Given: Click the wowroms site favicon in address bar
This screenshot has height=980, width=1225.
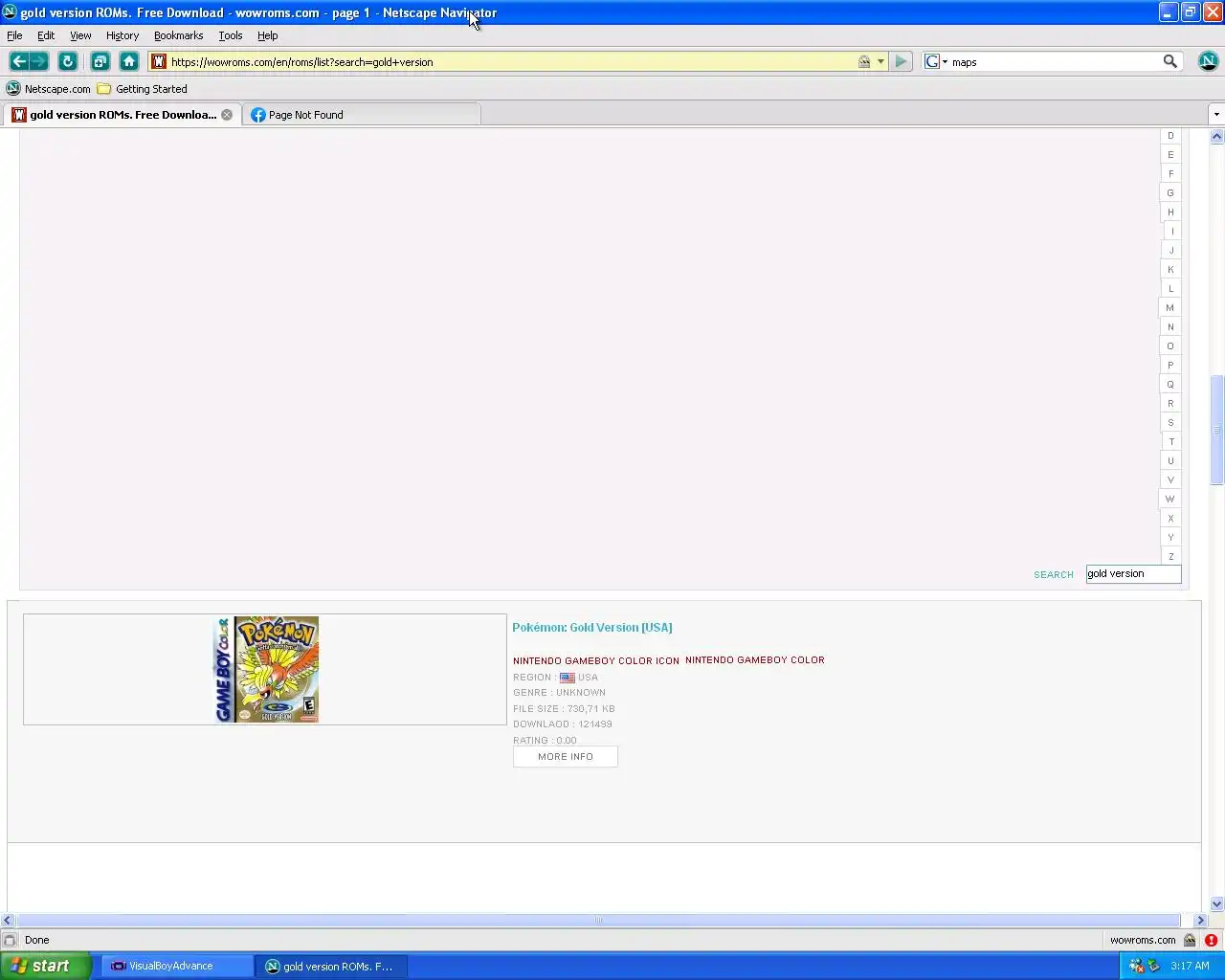Looking at the screenshot, I should [160, 61].
